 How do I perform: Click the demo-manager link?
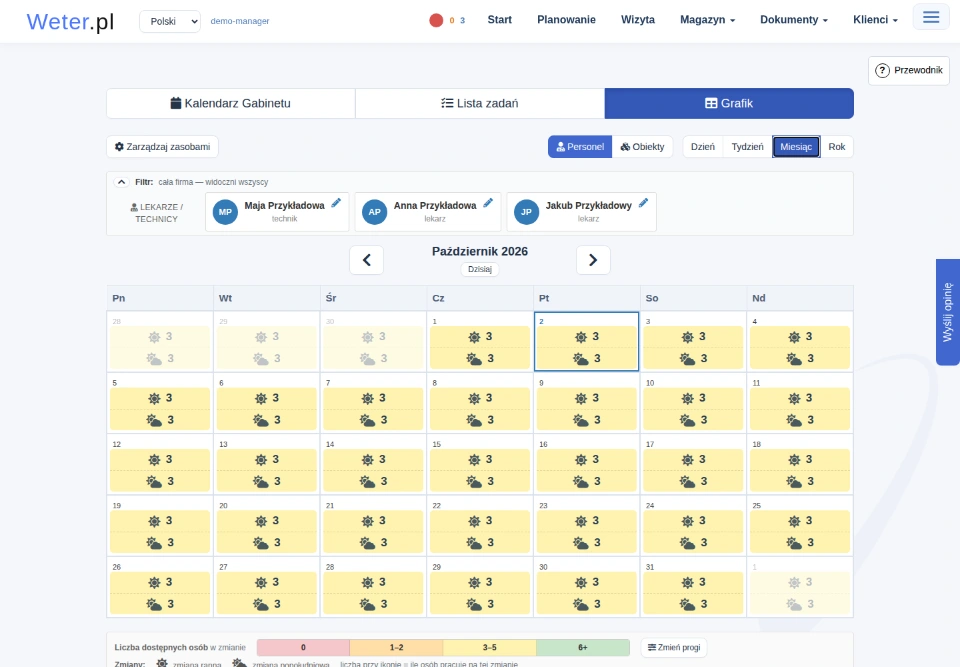click(240, 21)
